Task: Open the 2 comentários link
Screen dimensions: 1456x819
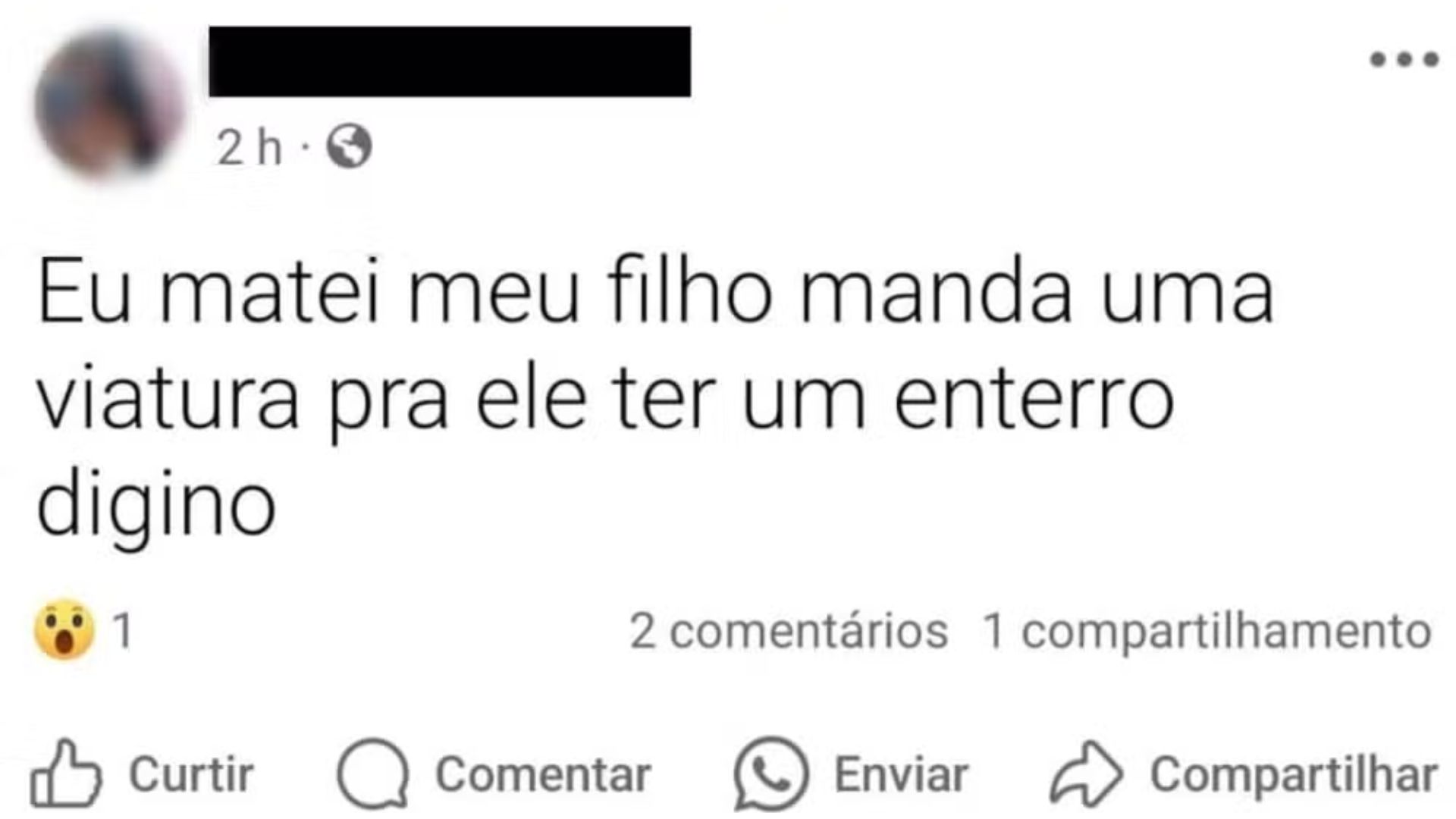Action: click(789, 631)
